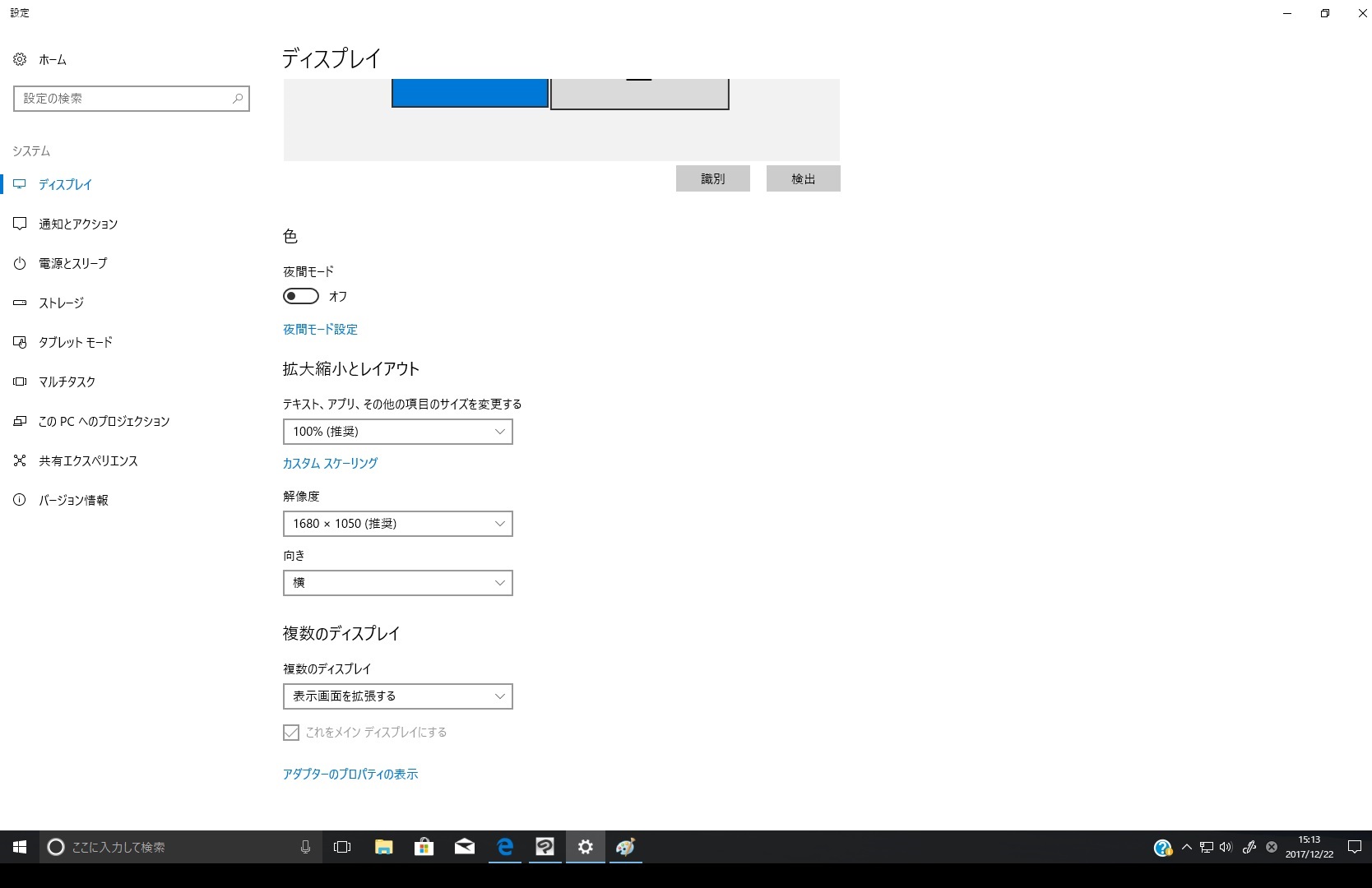Expand the 表示画面を拡張する dropdown
This screenshot has height=888, width=1372.
(398, 696)
